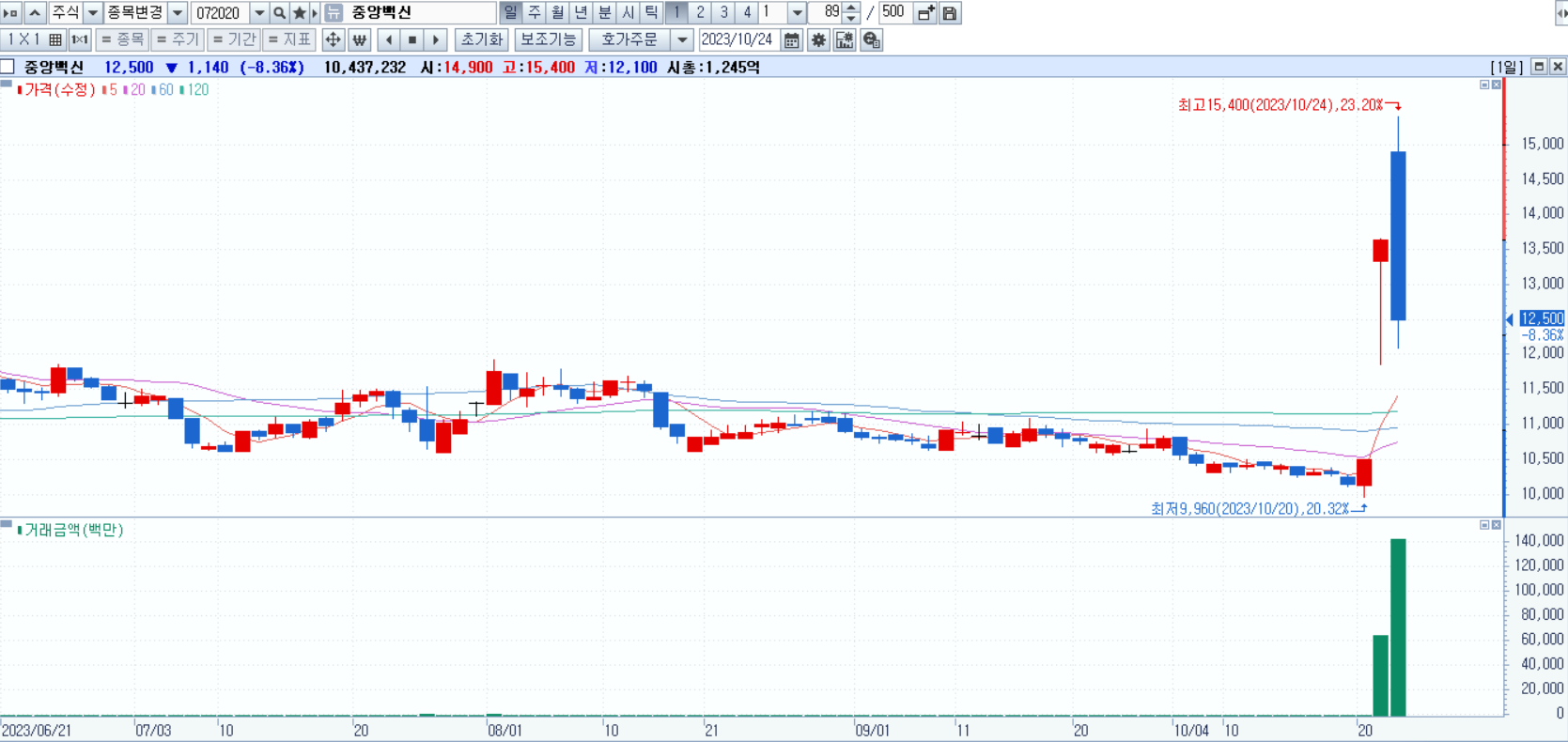1568x742 pixels.
Task: Open the period interval number dropdown
Action: 797,13
